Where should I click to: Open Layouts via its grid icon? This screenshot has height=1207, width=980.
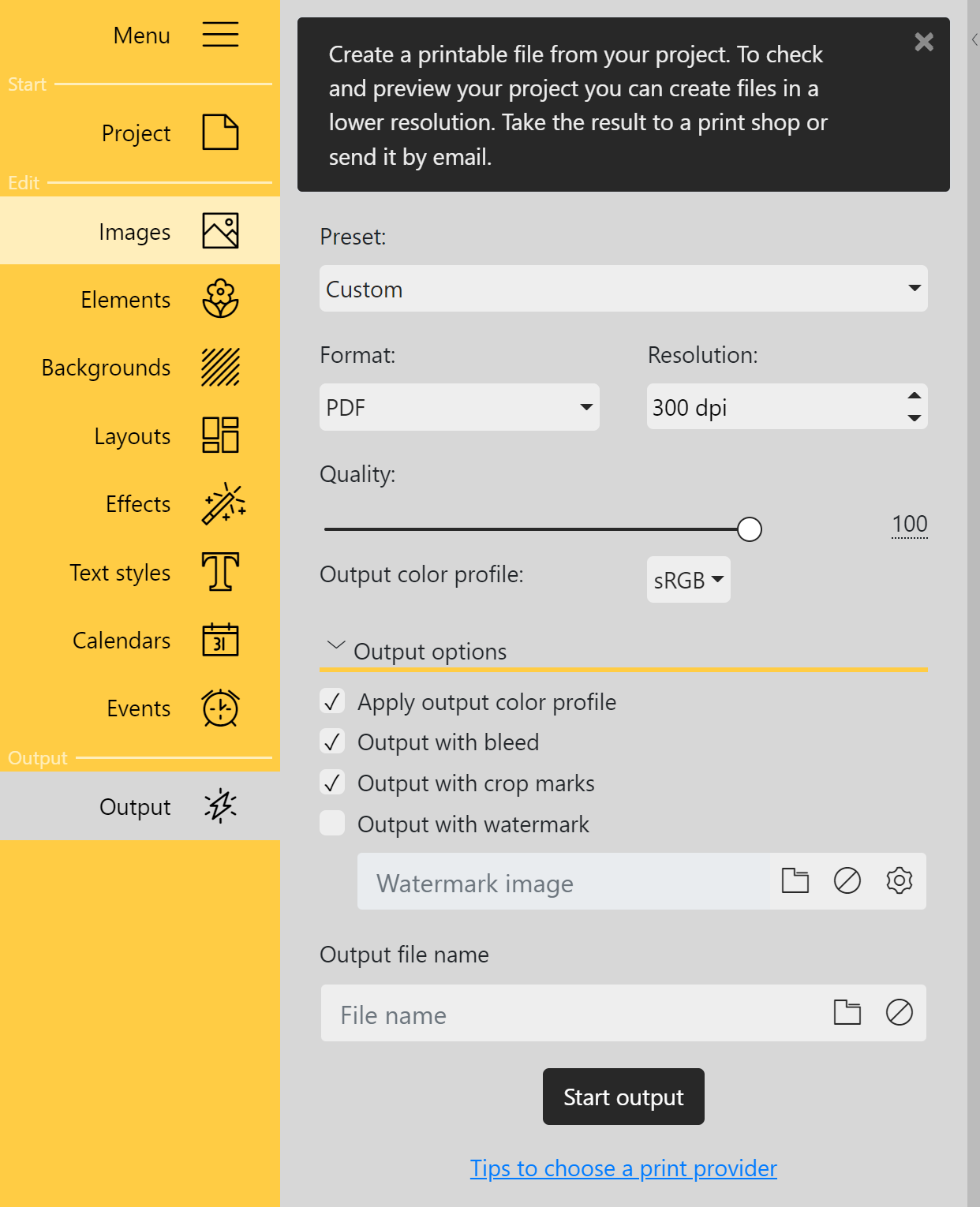(221, 435)
